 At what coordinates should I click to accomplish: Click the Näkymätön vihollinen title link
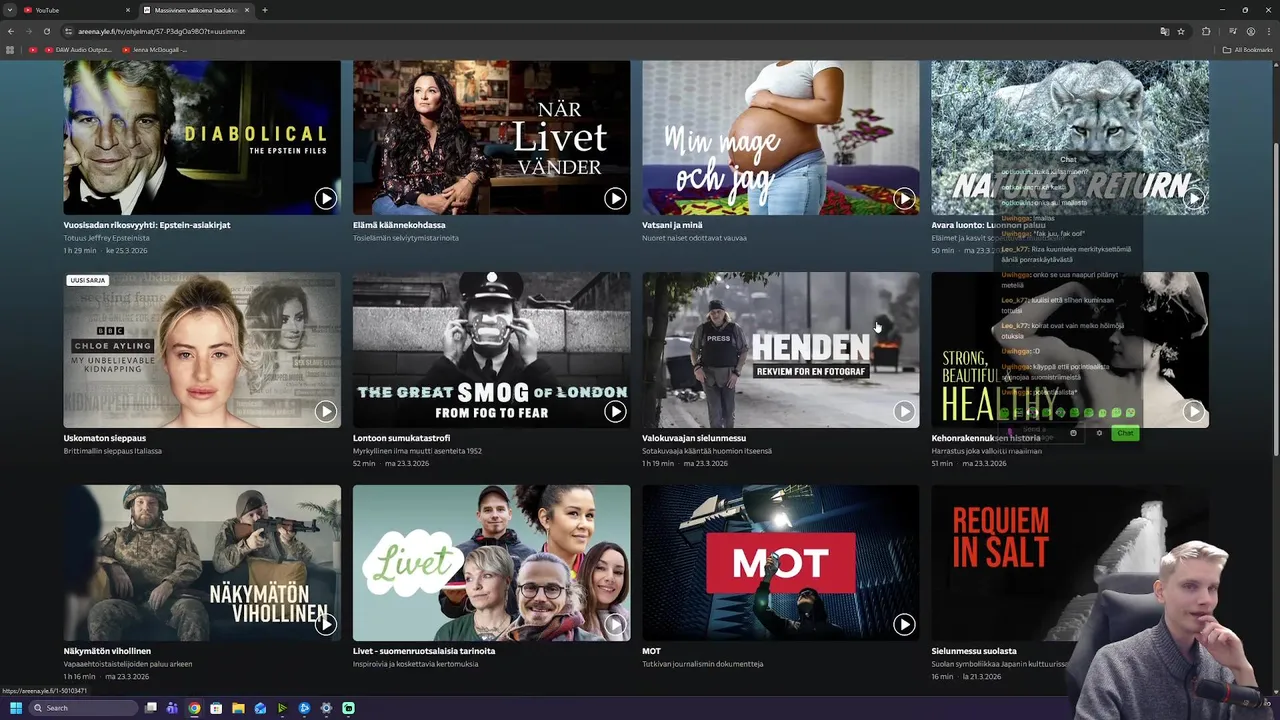pos(107,651)
